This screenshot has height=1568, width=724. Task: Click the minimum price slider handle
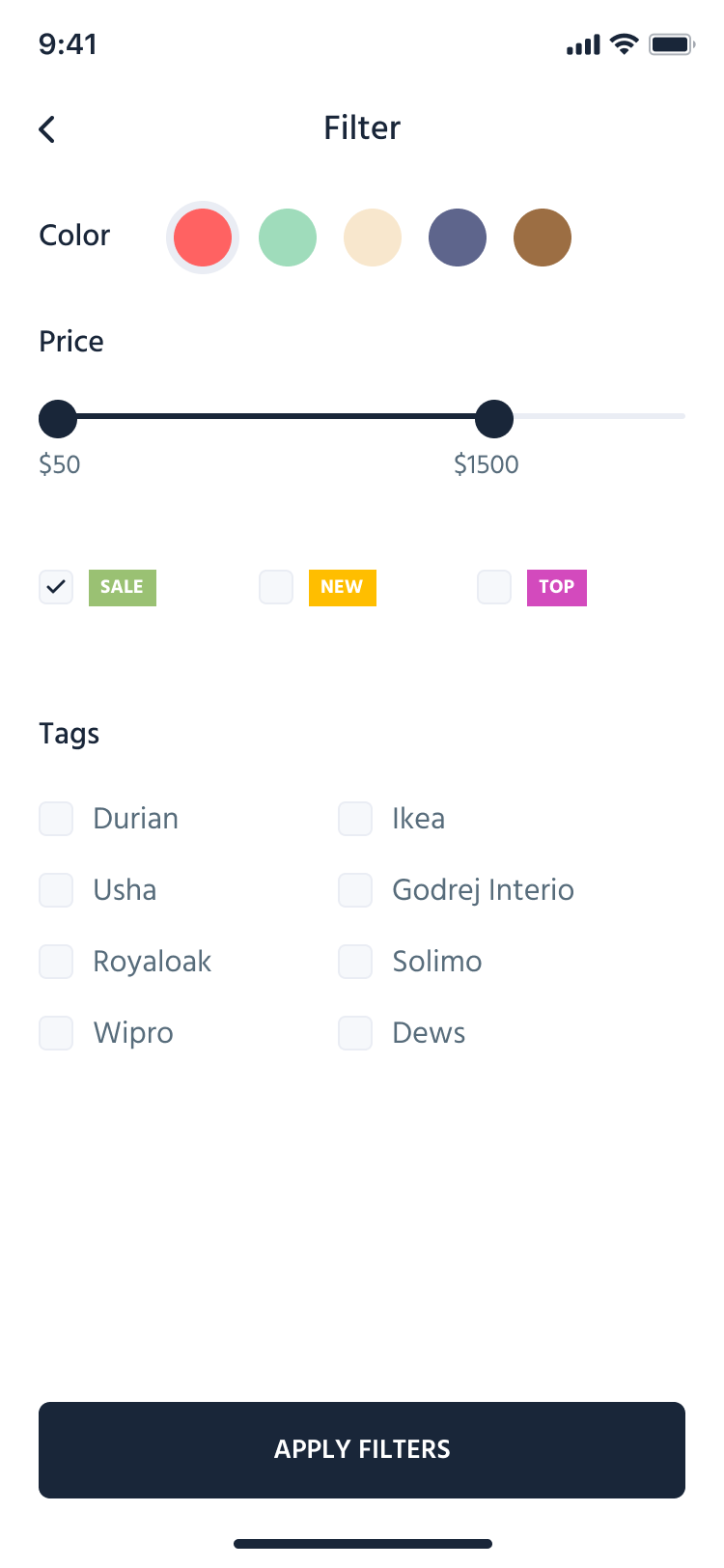(58, 419)
